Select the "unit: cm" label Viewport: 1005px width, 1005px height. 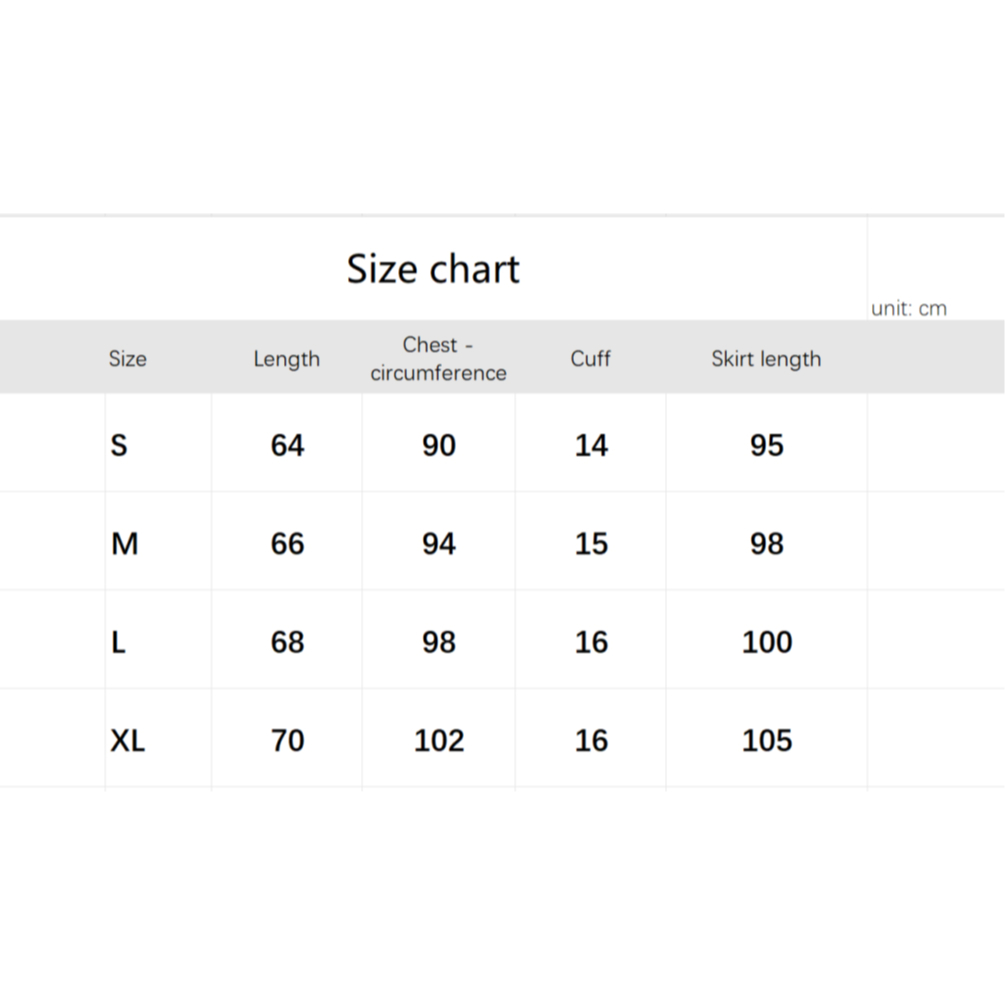(x=908, y=308)
